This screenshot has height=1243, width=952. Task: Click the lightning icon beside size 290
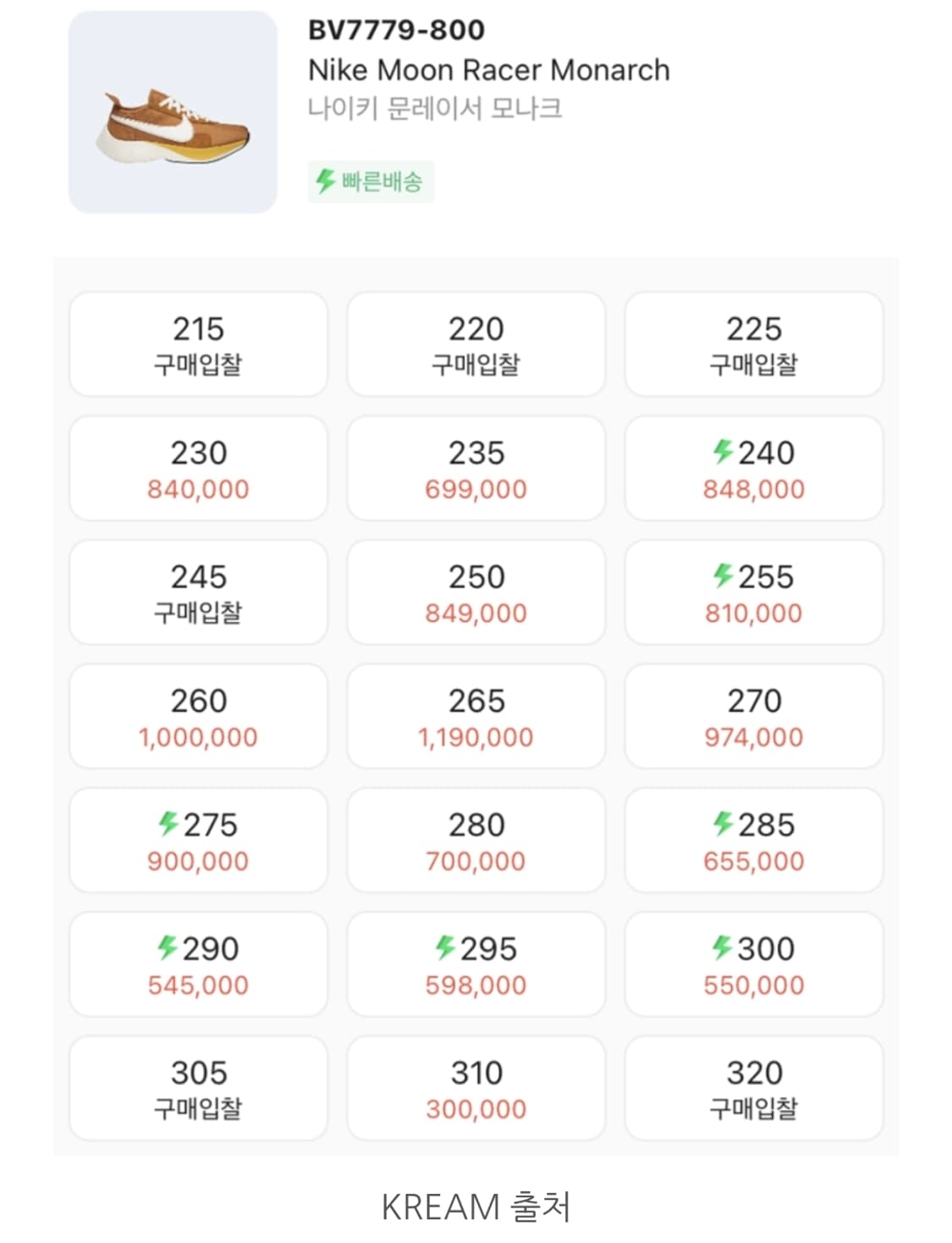[x=167, y=948]
